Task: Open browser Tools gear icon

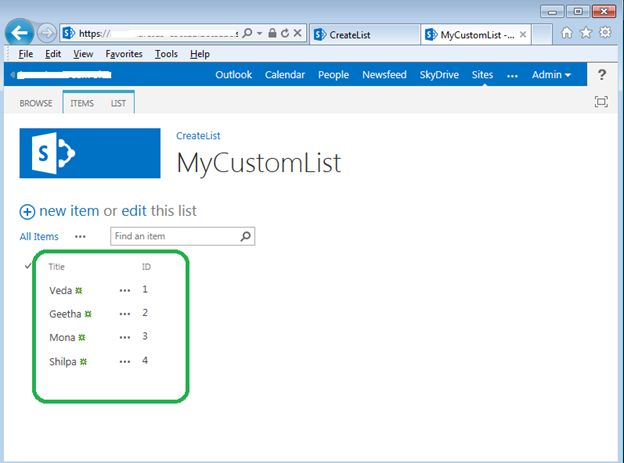Action: point(605,32)
